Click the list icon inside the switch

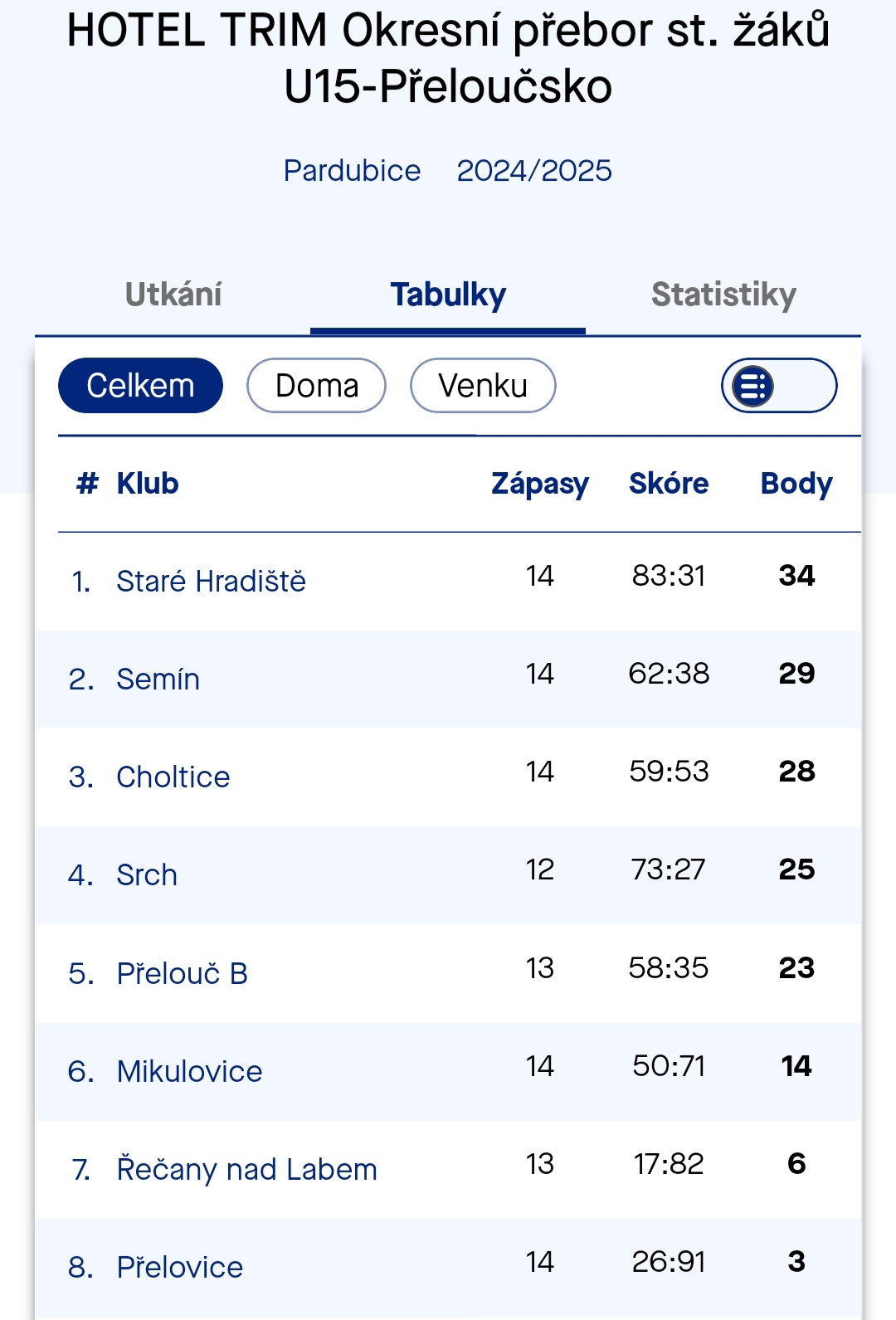(753, 386)
